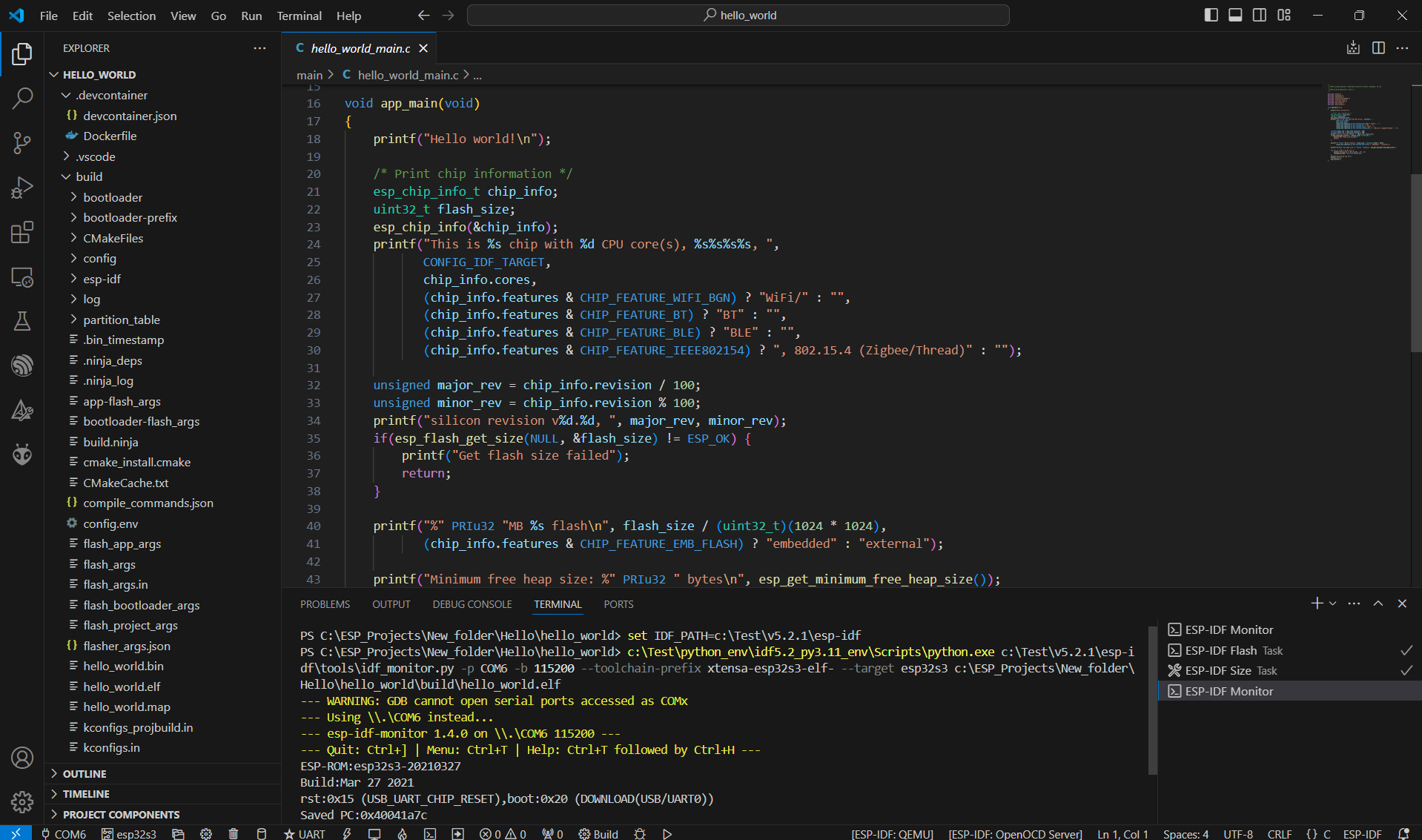The image size is (1422, 840).
Task: Select UART flash method in status bar
Action: [305, 833]
